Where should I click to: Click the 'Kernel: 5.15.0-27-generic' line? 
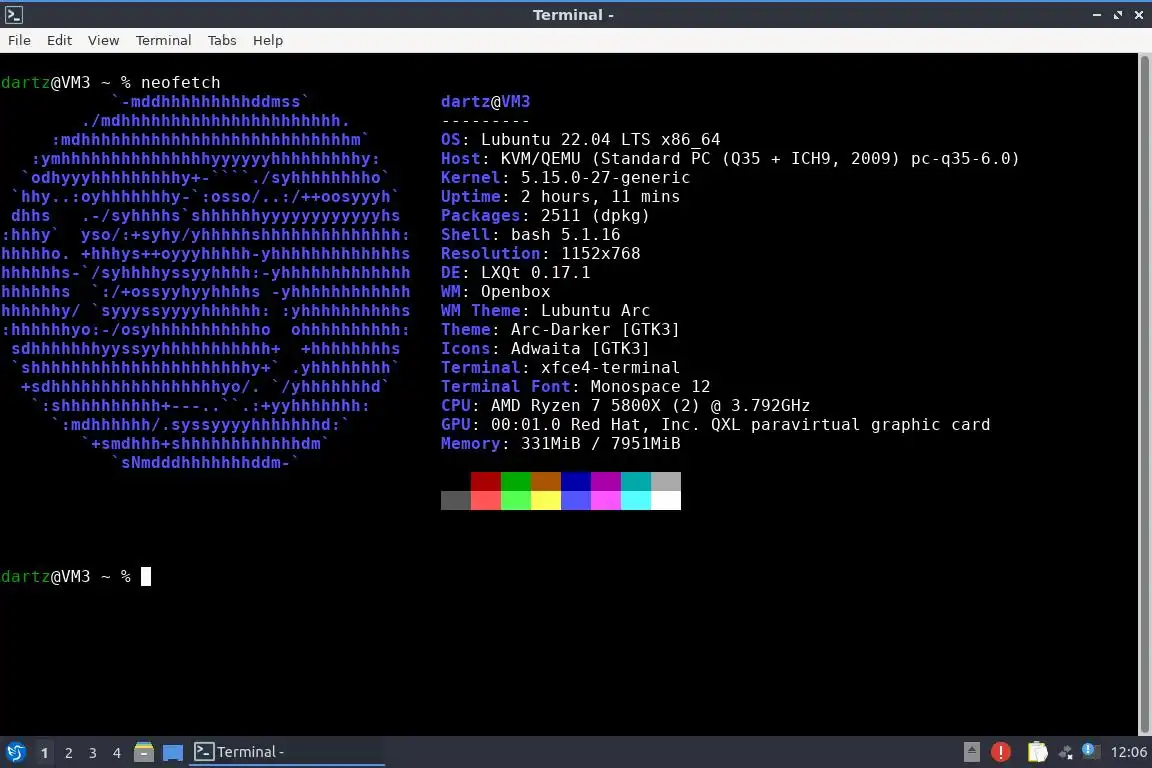point(565,178)
